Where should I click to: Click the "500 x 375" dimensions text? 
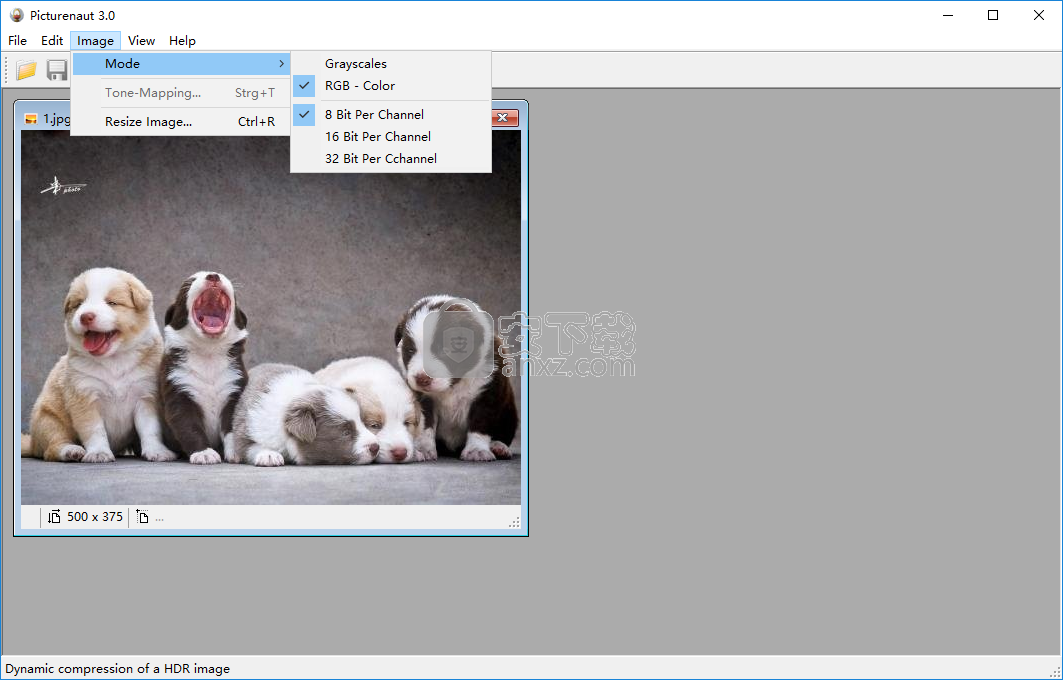(95, 517)
